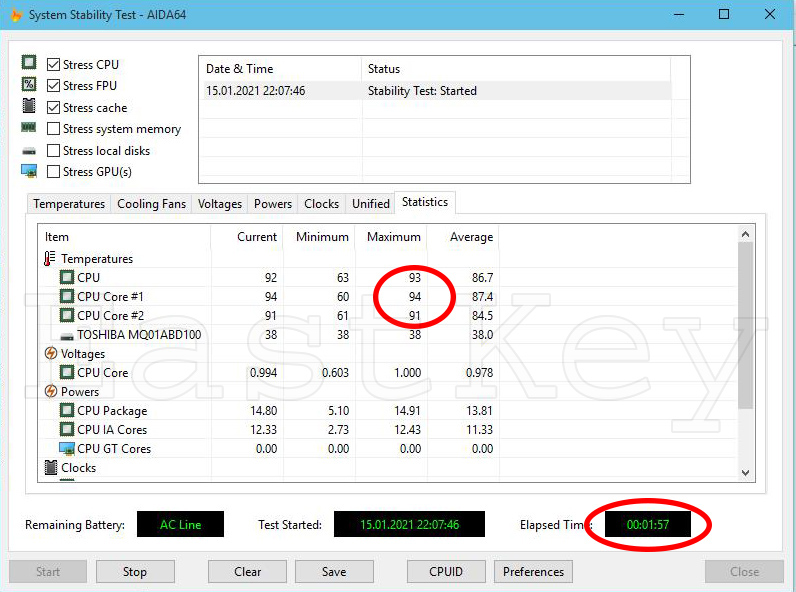Click the display icon of CPU GT Cores row

[x=67, y=449]
